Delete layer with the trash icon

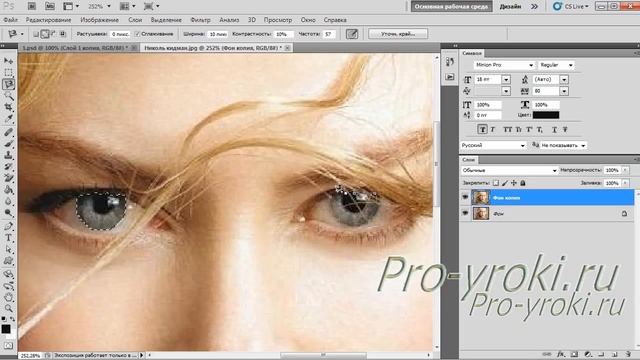[628, 354]
